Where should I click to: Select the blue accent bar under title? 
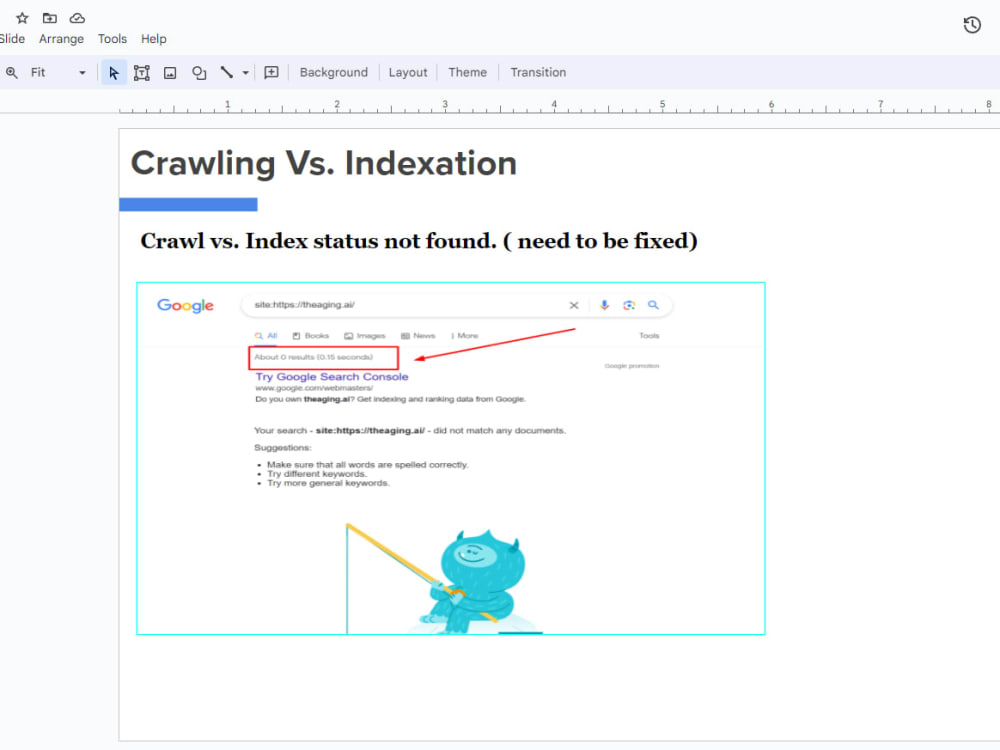pyautogui.click(x=188, y=204)
